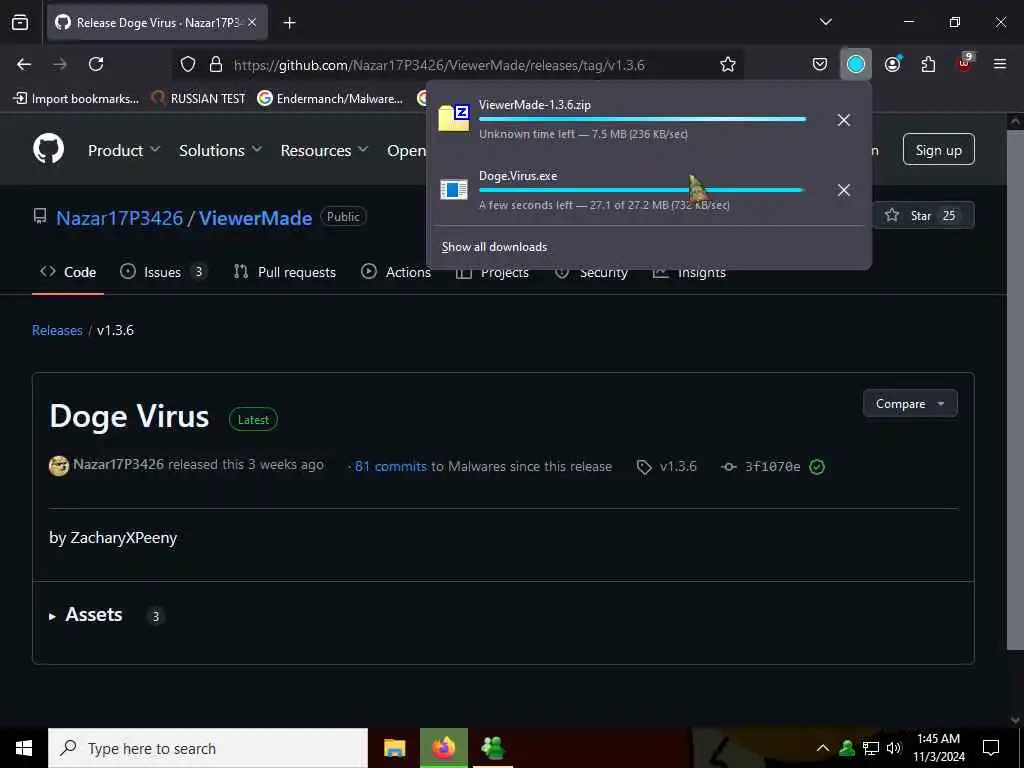Click the green verified checkmark icon

817,466
